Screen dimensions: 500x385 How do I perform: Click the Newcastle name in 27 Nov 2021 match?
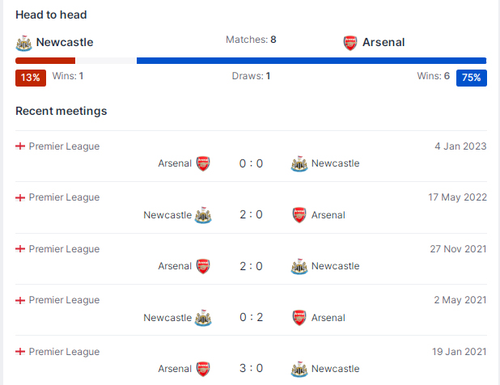pos(335,266)
